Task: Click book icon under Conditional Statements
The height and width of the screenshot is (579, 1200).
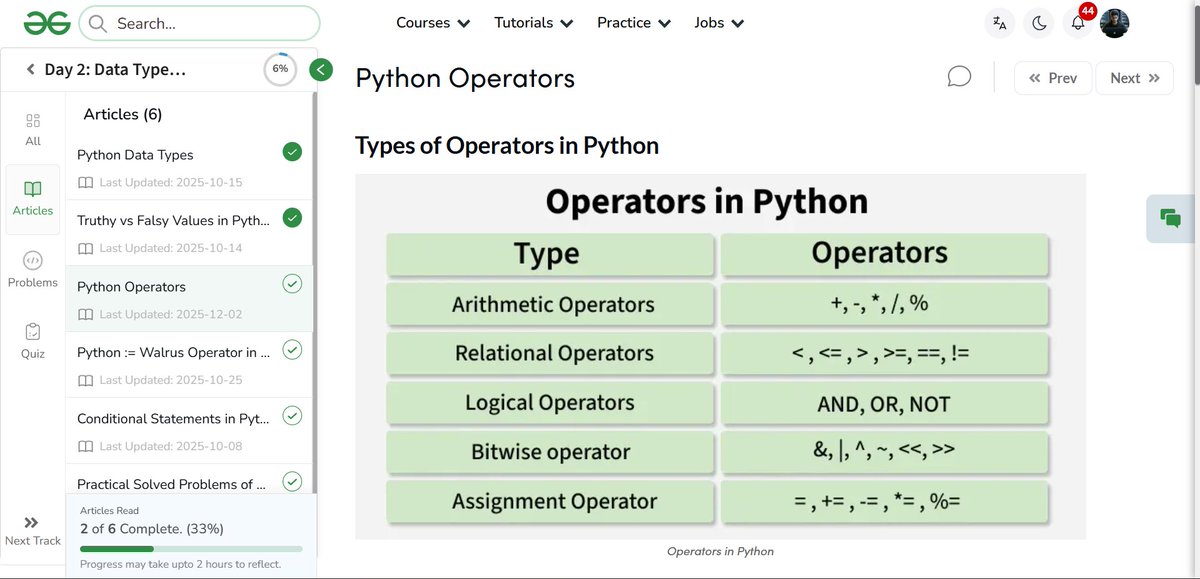Action: pos(85,447)
